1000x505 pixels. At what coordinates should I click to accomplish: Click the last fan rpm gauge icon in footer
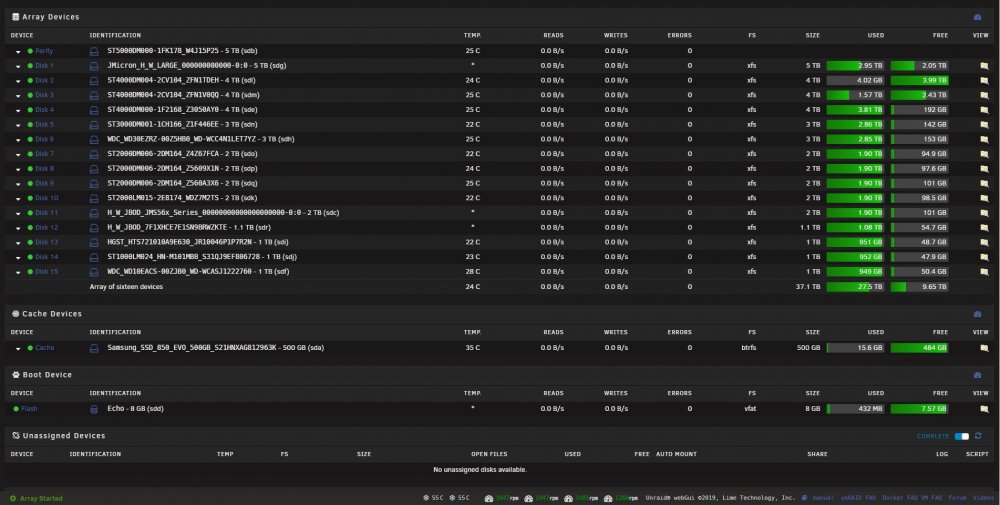(x=608, y=499)
